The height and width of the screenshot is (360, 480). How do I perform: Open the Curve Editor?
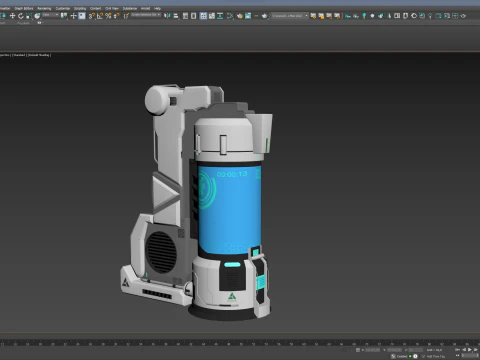tap(212, 16)
